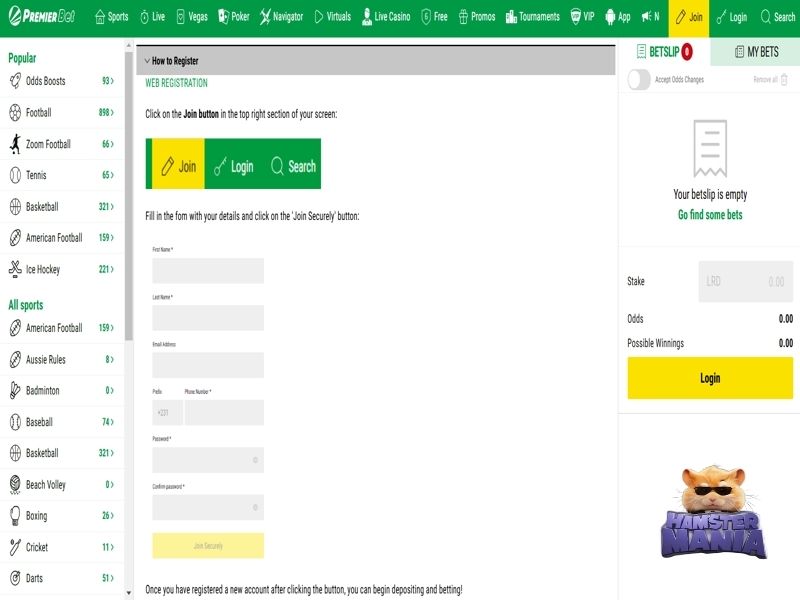Select the Ice Hockey sticks icon
800x600 pixels.
[x=15, y=269]
